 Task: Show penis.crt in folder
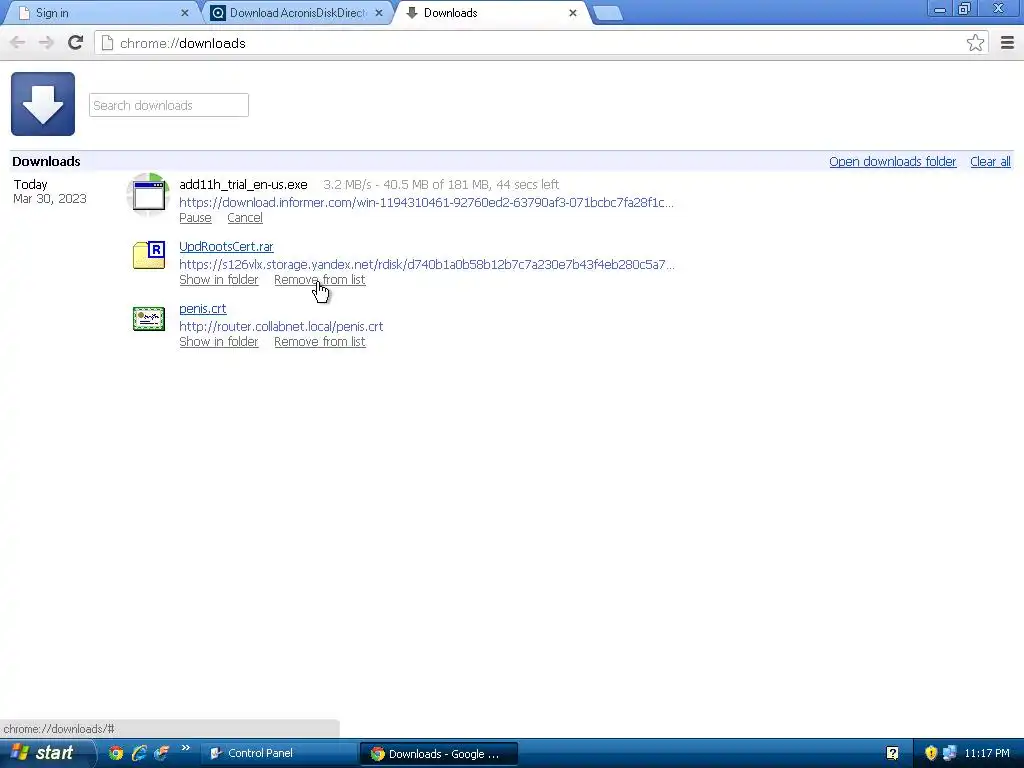pos(219,342)
